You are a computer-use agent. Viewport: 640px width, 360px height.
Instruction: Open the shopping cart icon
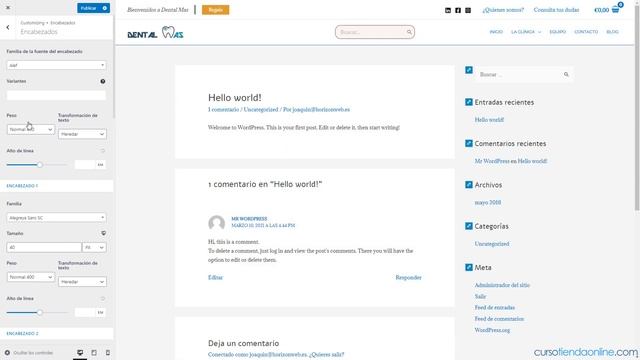[616, 10]
